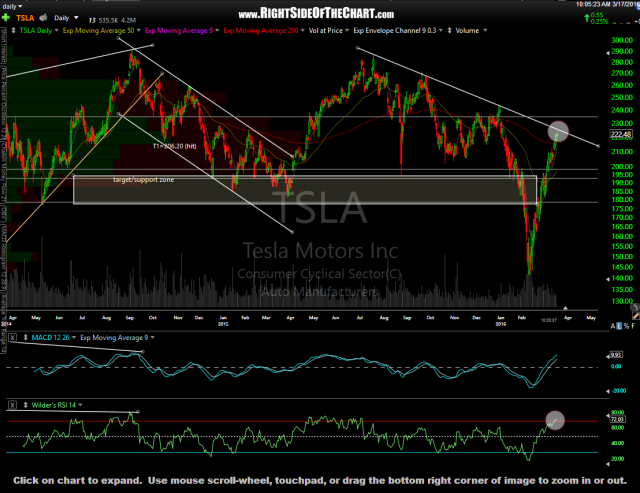This screenshot has width=640, height=493.
Task: Click the 'T1=206.20 (hit)' annotation text
Action: click(x=174, y=146)
